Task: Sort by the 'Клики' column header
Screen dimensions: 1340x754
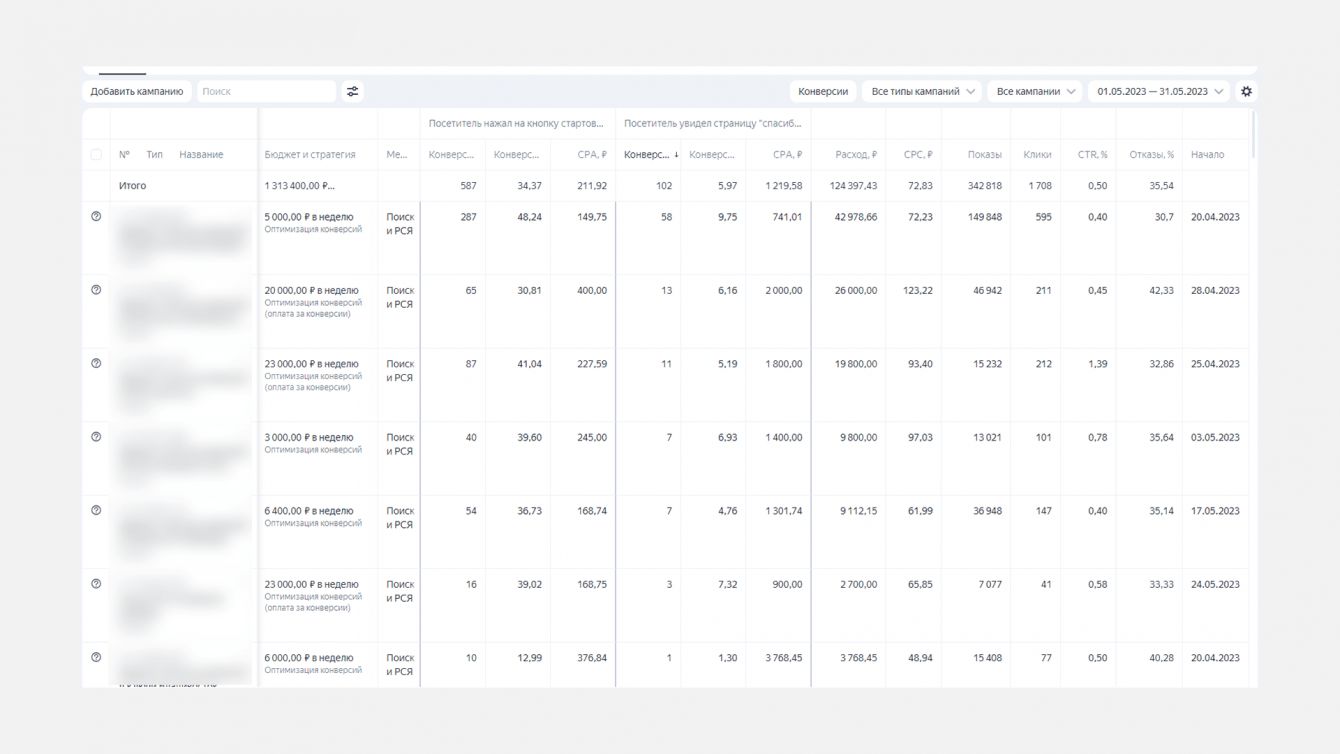Action: tap(1037, 155)
